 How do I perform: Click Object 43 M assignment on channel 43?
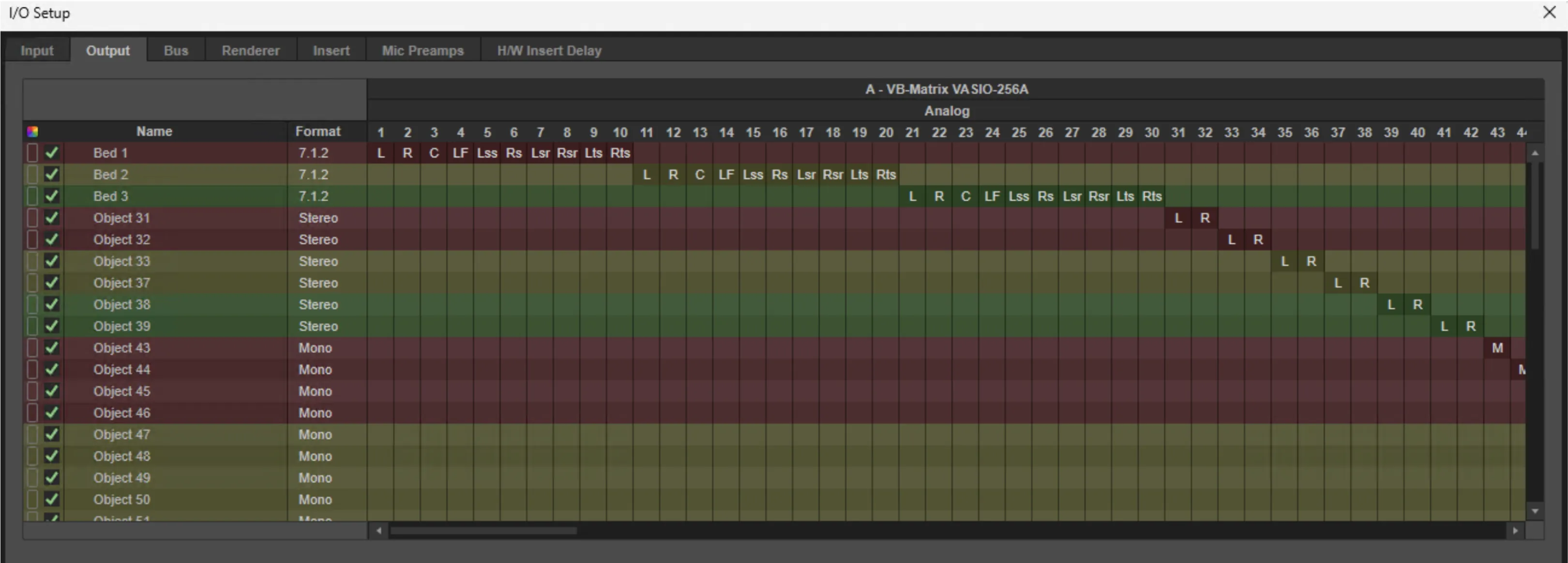(x=1497, y=348)
